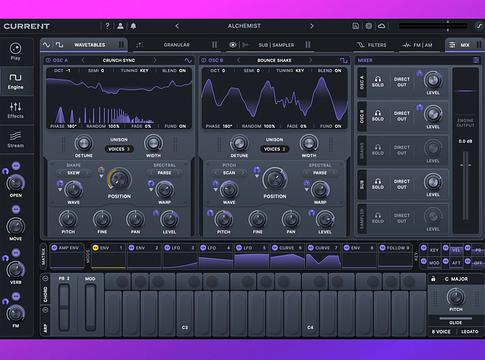Open the notifications bell icon
The width and height of the screenshot is (485, 360).
coord(133,26)
